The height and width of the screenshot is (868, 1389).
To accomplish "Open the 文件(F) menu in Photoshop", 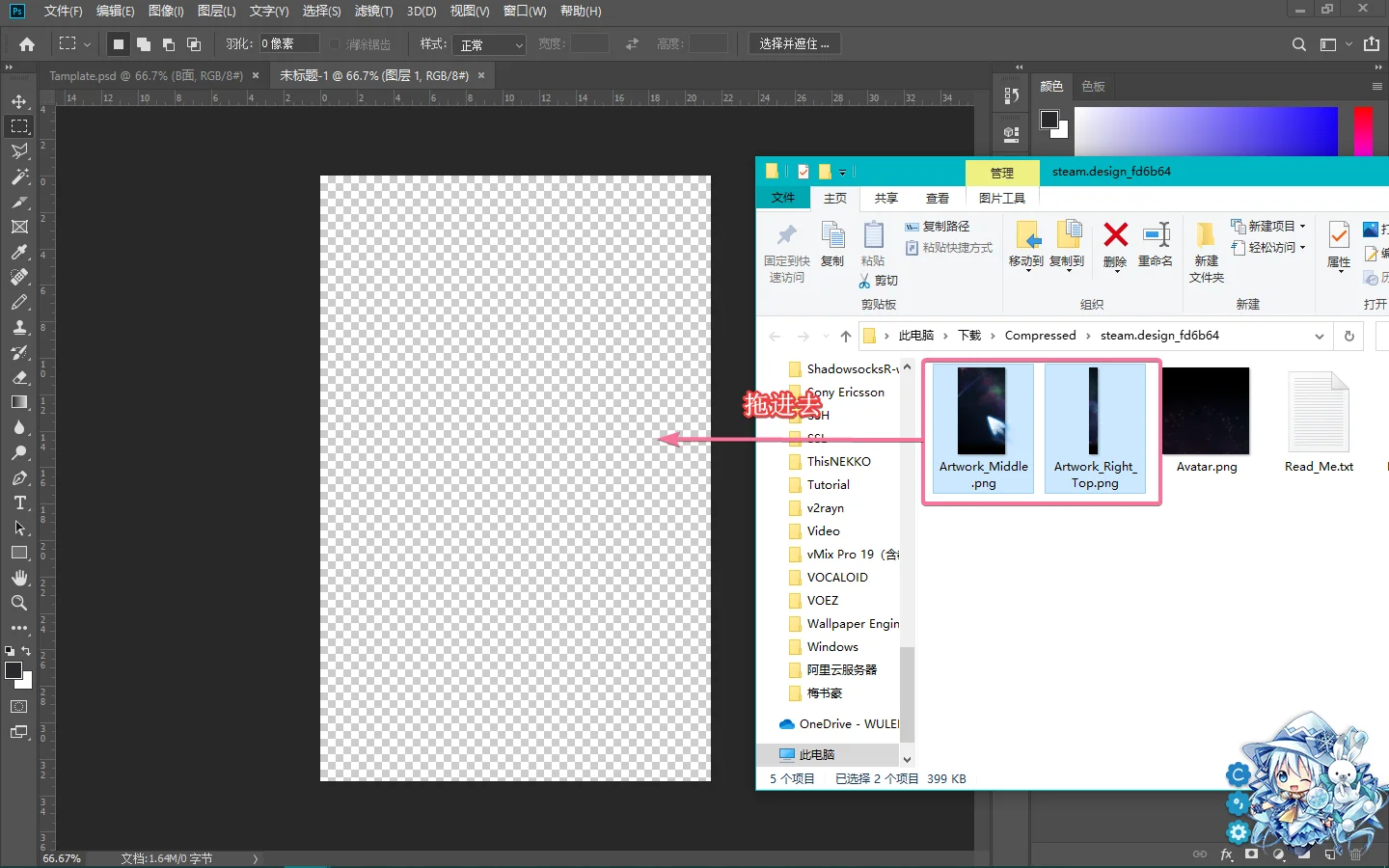I will [63, 11].
